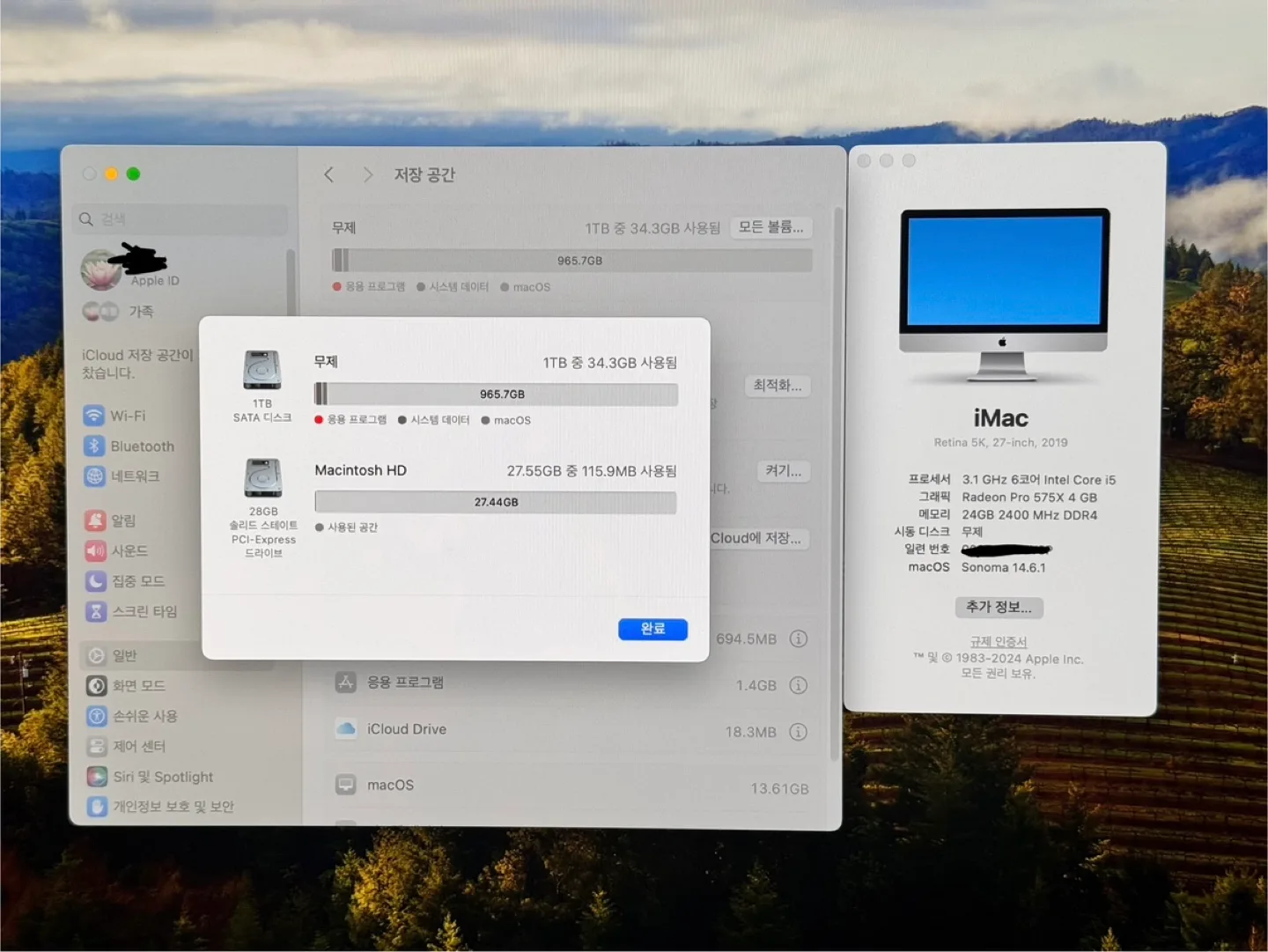Click 추가 정보... in the iMac window

[999, 607]
